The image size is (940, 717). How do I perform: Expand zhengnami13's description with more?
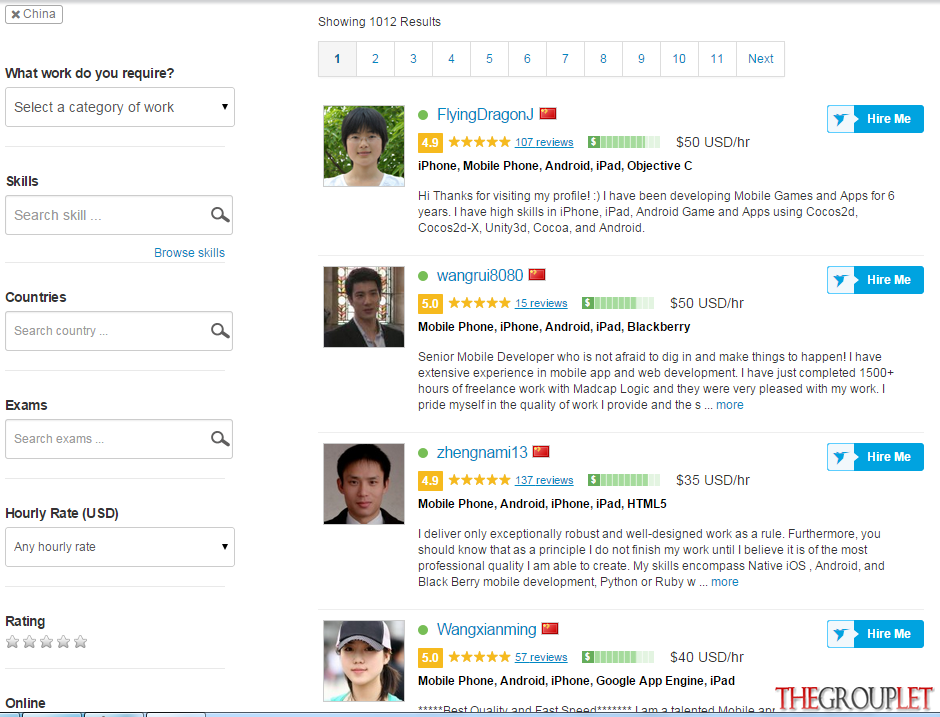tap(725, 582)
